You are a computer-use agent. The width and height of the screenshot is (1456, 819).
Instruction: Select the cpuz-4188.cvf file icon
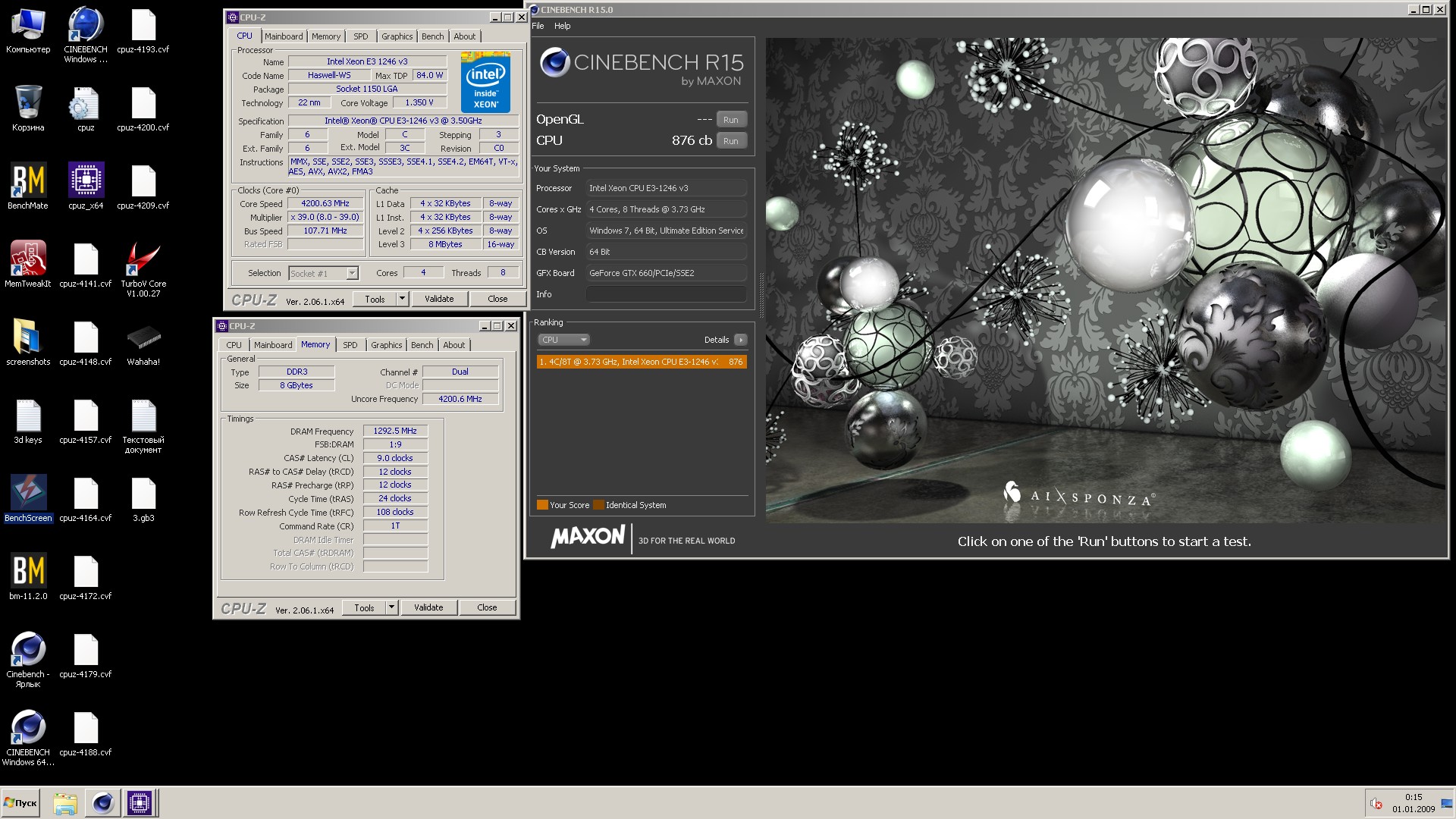85,733
